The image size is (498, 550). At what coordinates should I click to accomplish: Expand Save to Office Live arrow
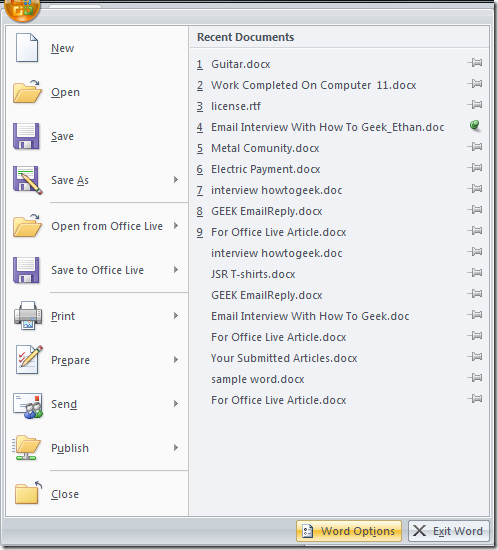[176, 270]
